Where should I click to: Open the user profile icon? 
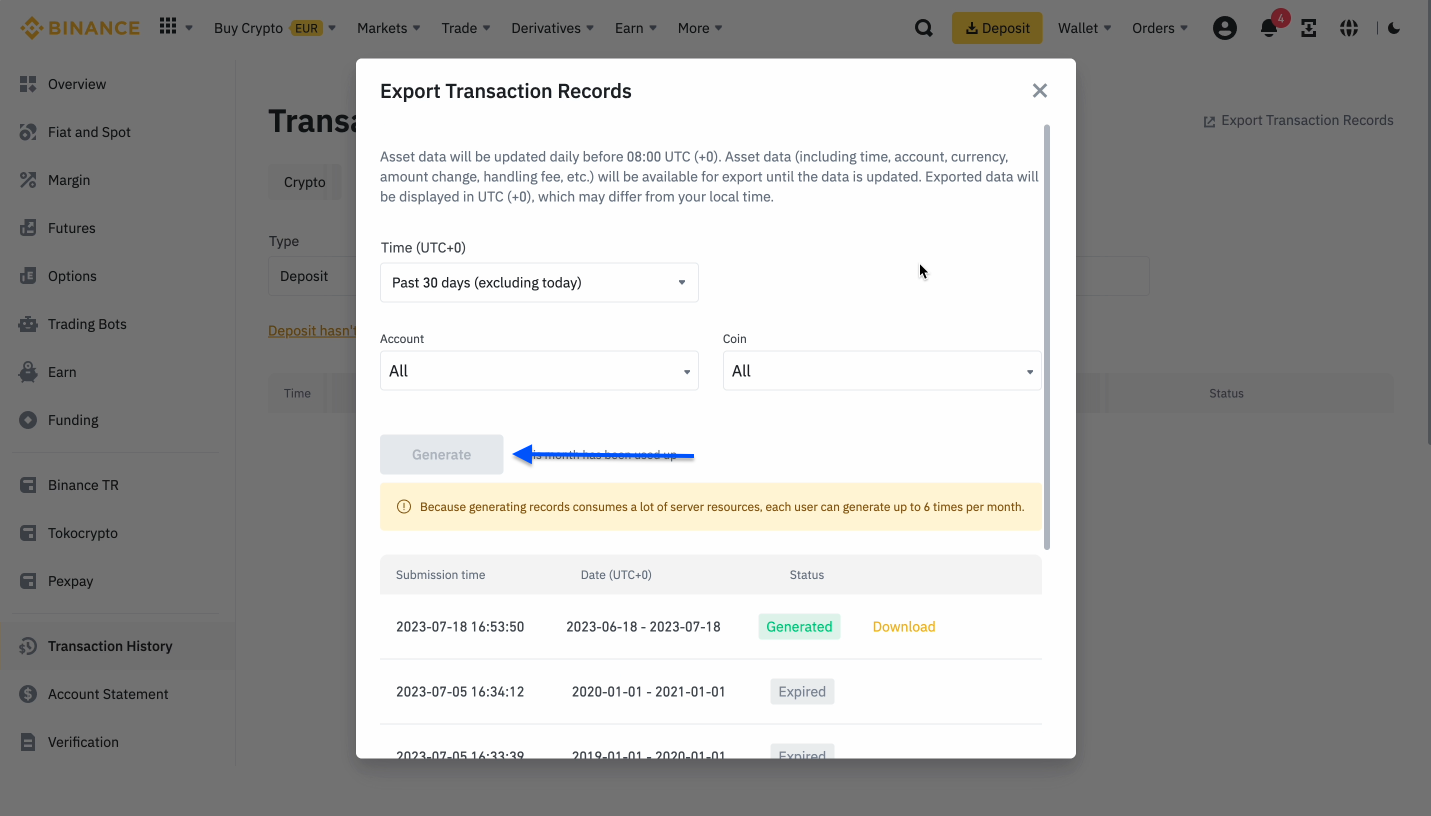(1224, 28)
